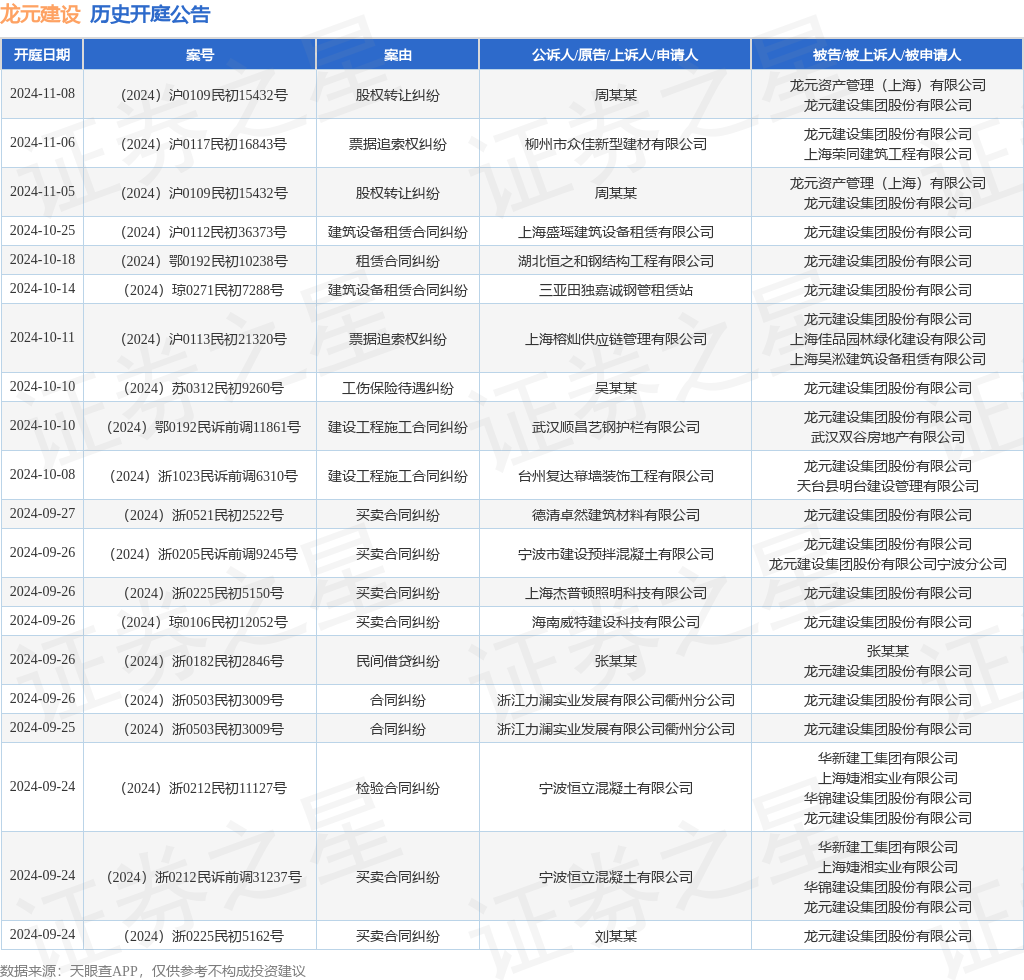The width and height of the screenshot is (1024, 980).
Task: Click plaintiff 上海杰普顿照明科技有限公司
Action: [616, 593]
